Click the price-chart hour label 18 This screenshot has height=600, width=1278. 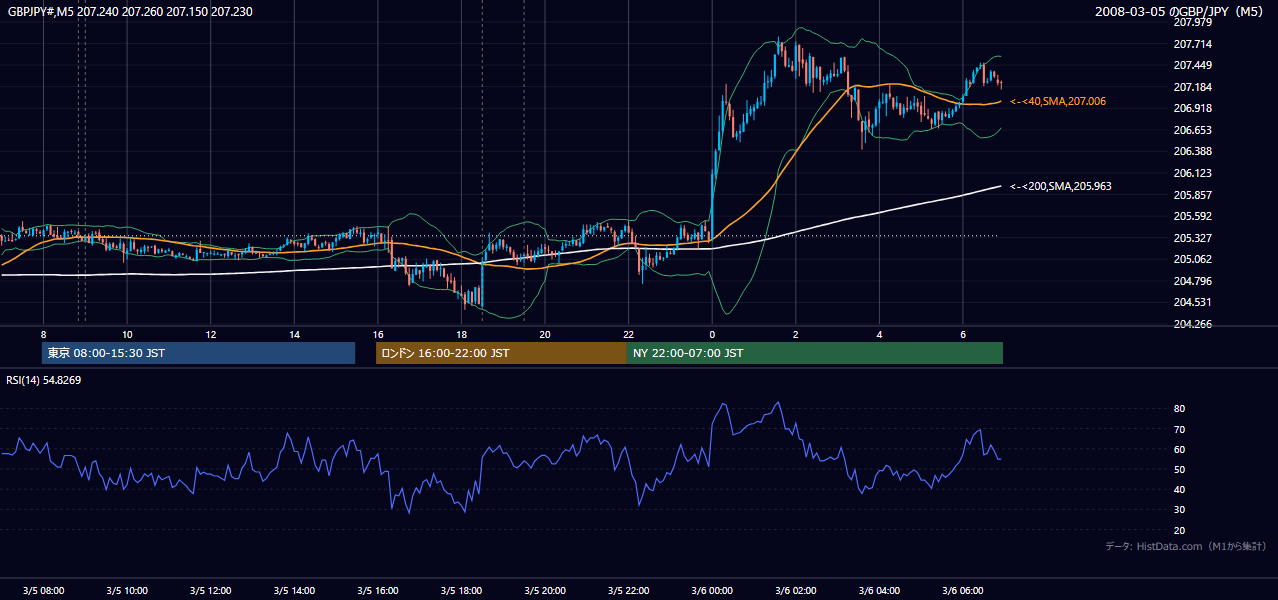point(461,335)
